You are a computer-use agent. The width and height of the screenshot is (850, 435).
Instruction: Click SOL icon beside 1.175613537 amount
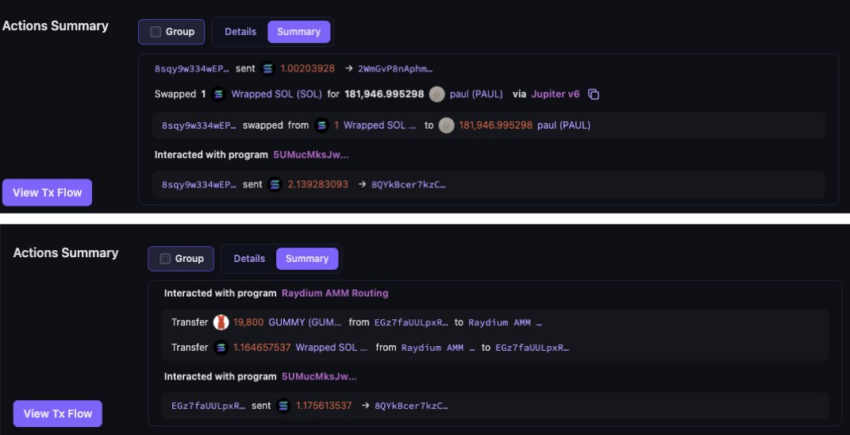coord(283,406)
